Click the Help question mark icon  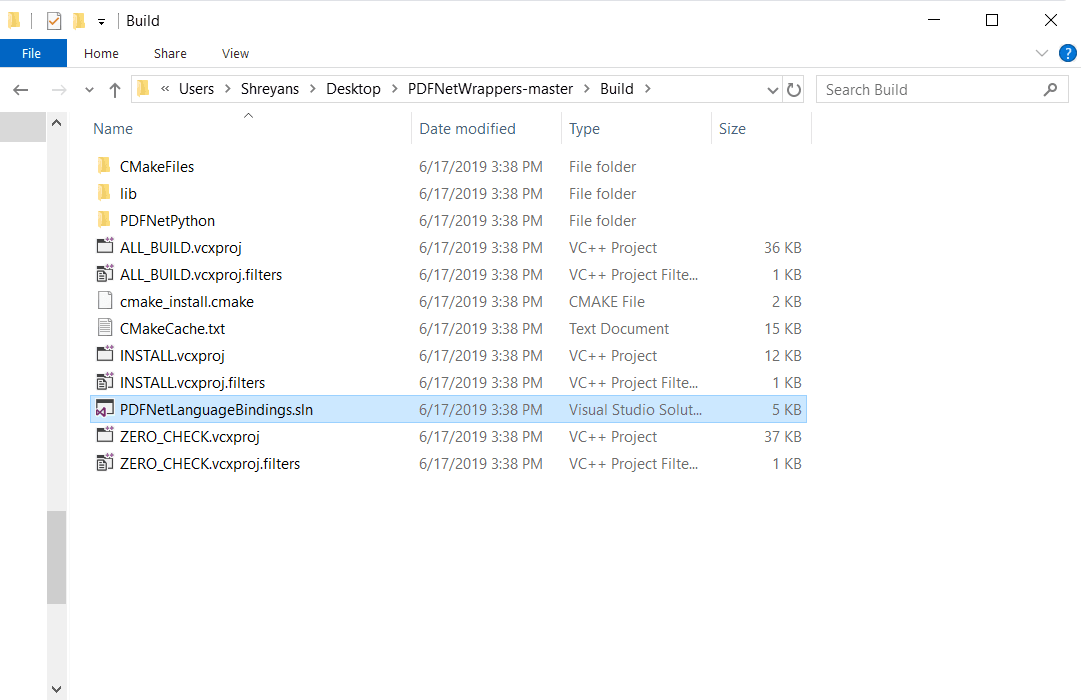(x=1067, y=53)
